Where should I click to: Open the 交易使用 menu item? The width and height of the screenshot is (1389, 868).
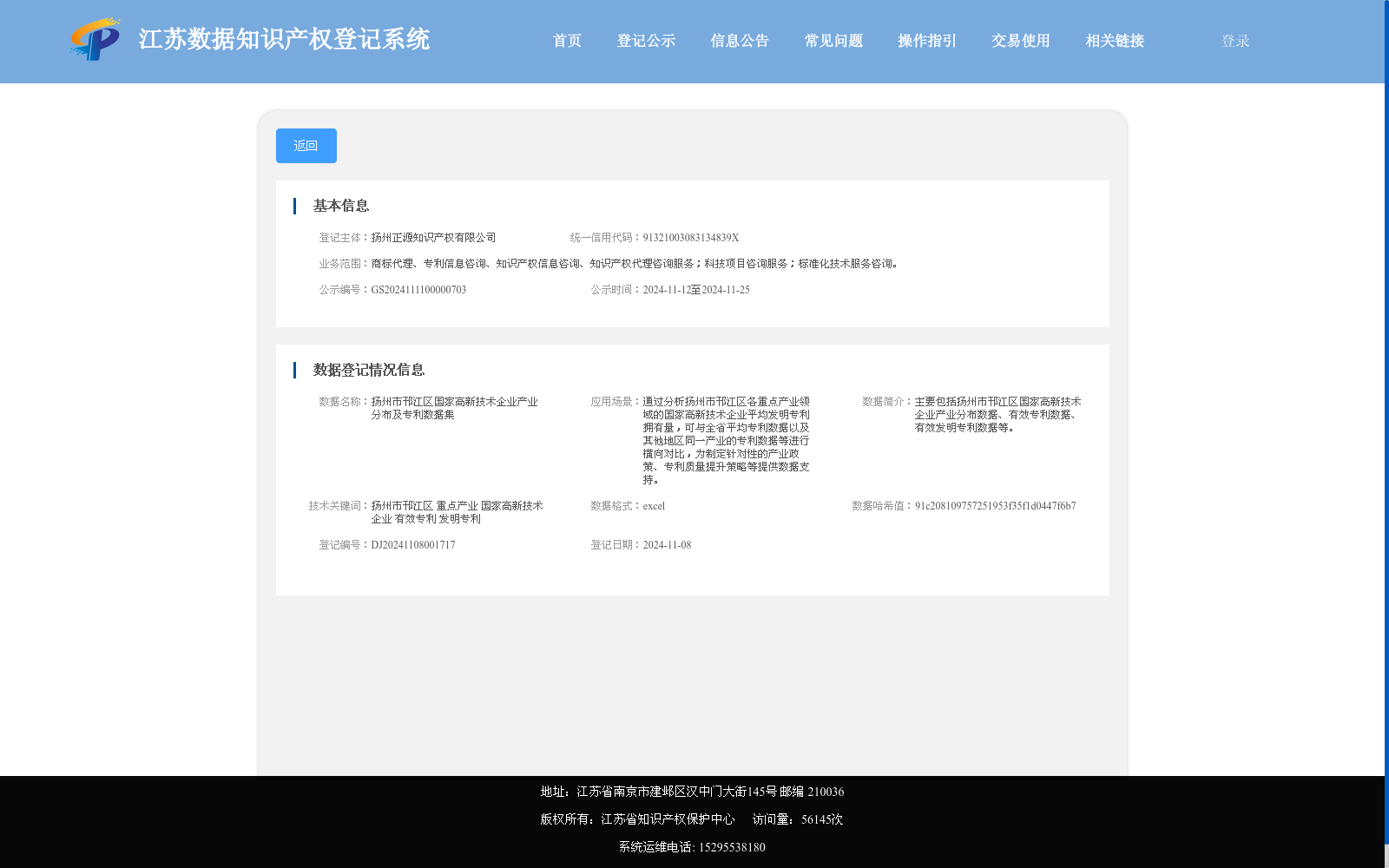click(1021, 41)
